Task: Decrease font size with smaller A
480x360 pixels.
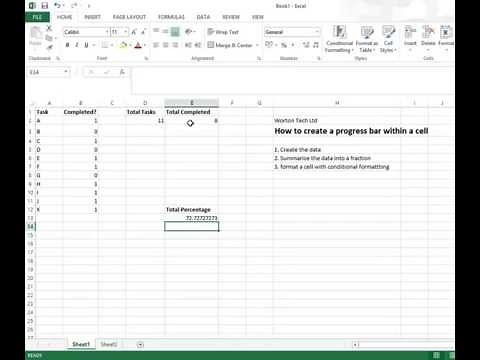Action: (143, 32)
